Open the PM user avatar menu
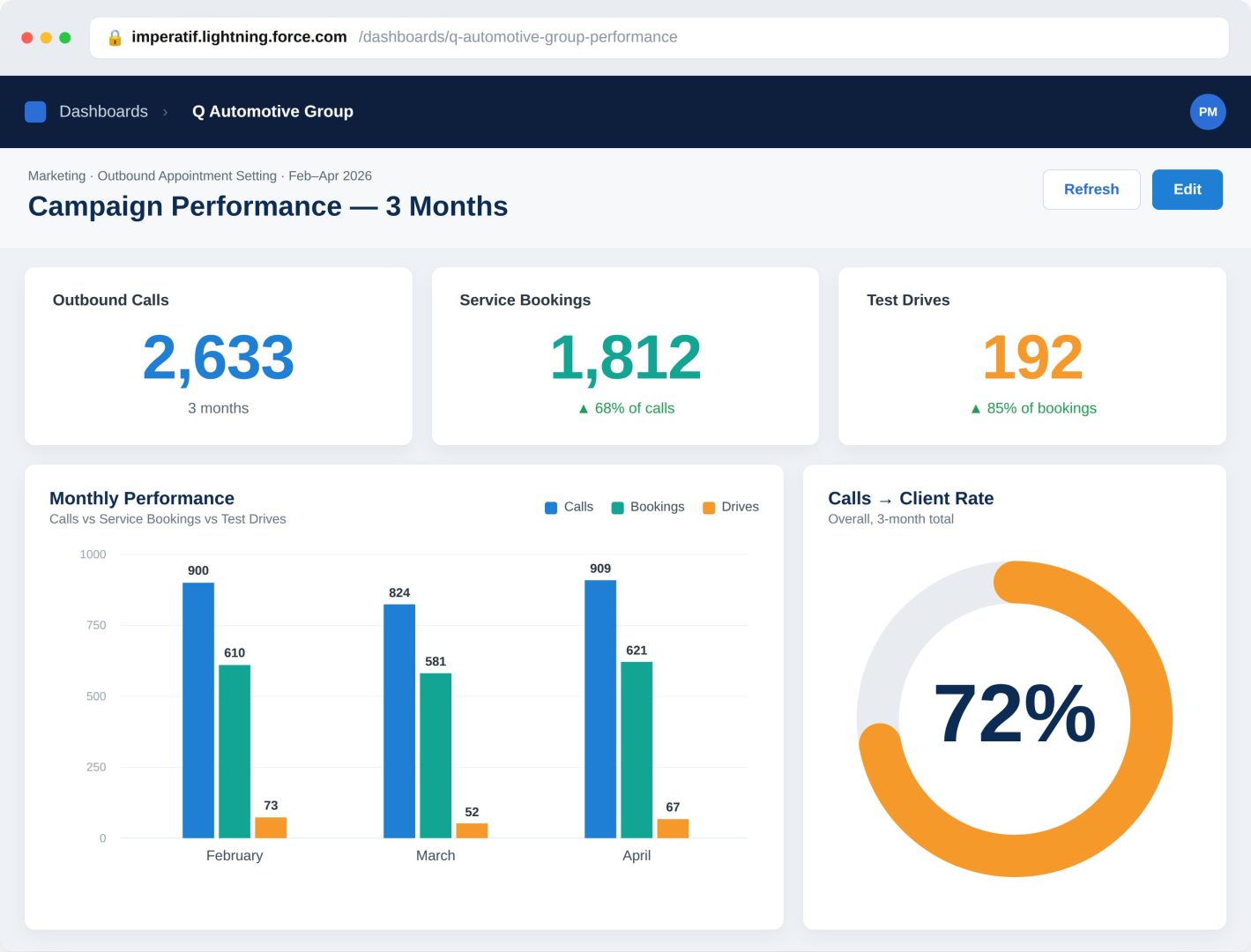This screenshot has width=1251, height=952. pos(1208,112)
